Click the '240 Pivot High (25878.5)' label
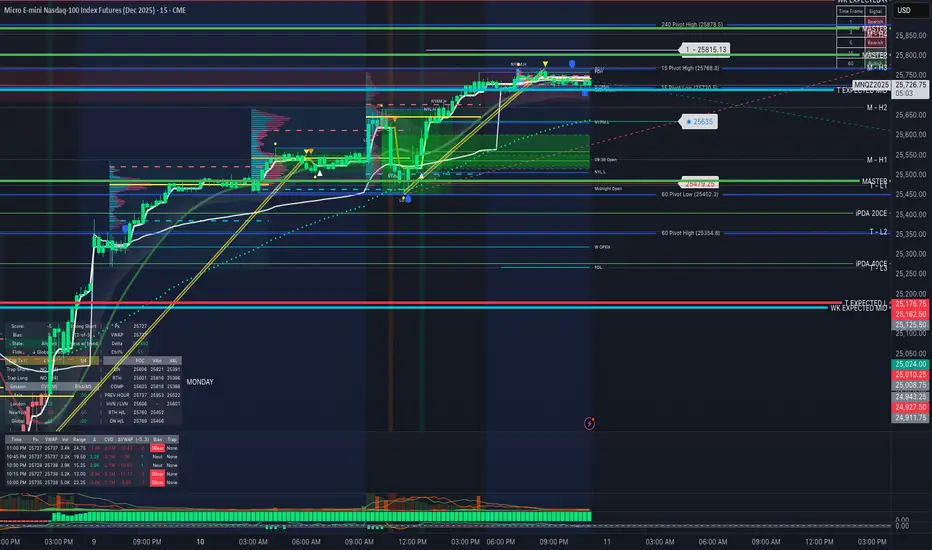 [x=692, y=25]
